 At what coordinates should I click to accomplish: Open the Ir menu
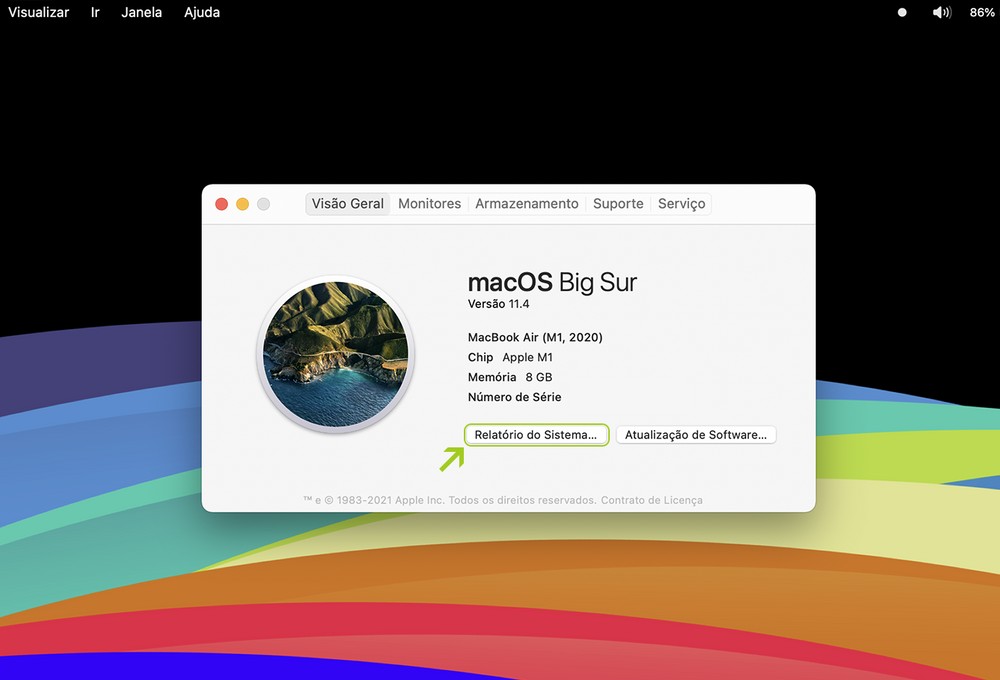[95, 13]
